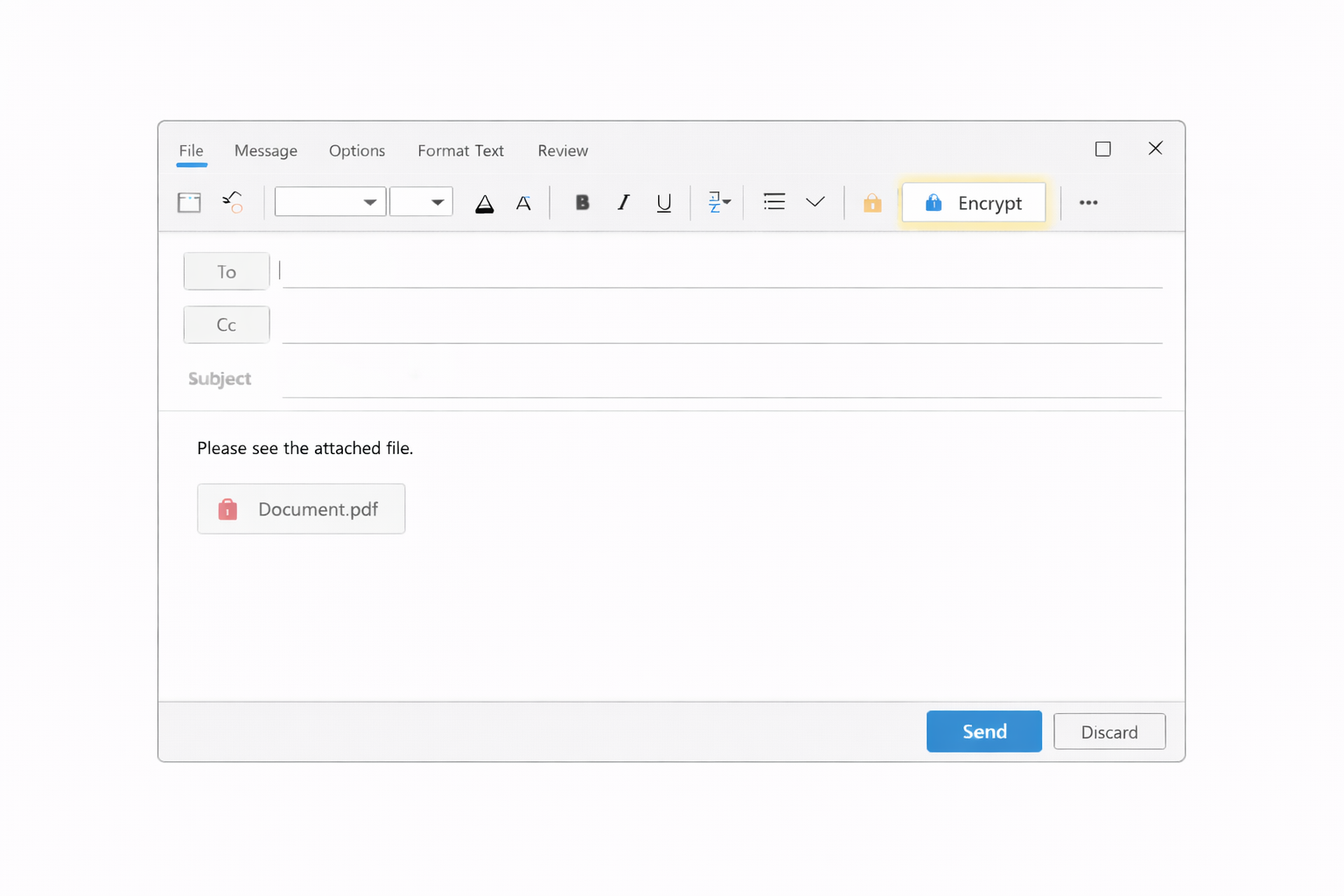1344x896 pixels.
Task: Click the Send button
Action: coord(983,731)
